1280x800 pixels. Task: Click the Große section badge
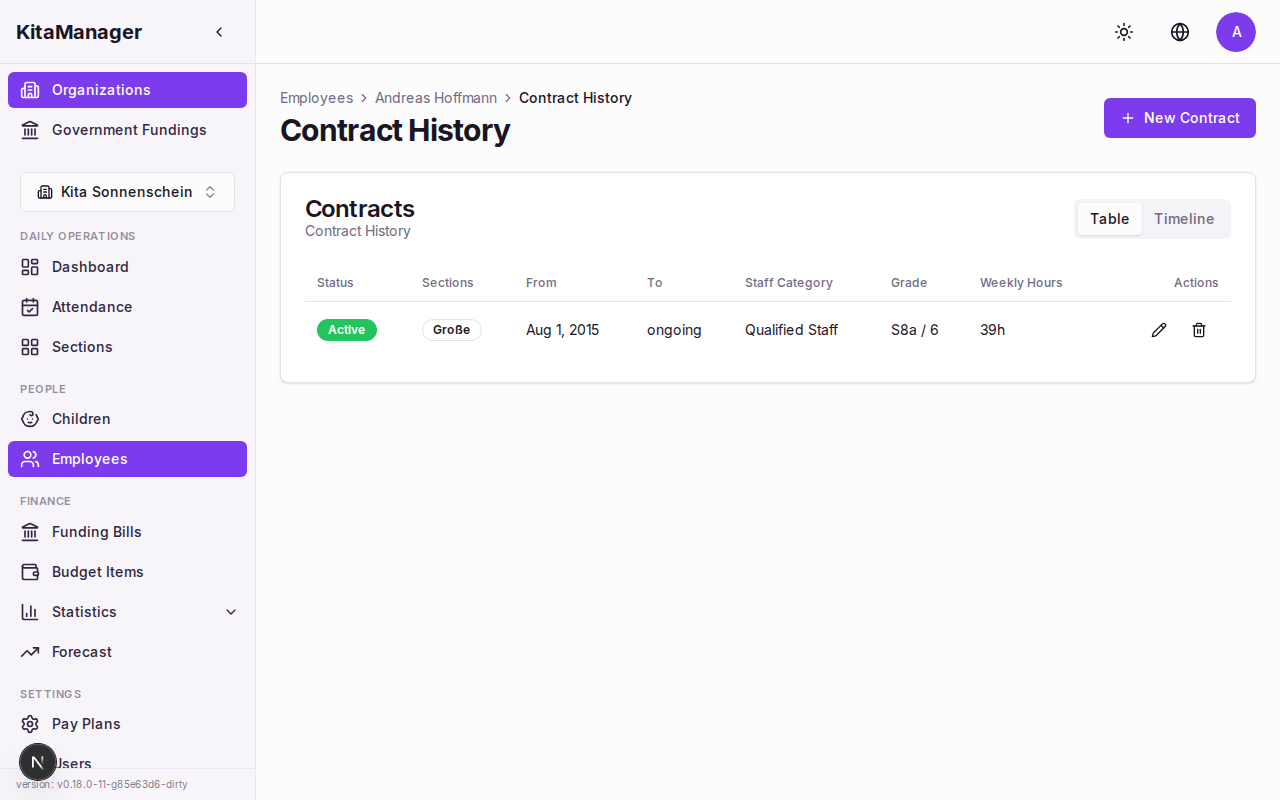(x=451, y=330)
